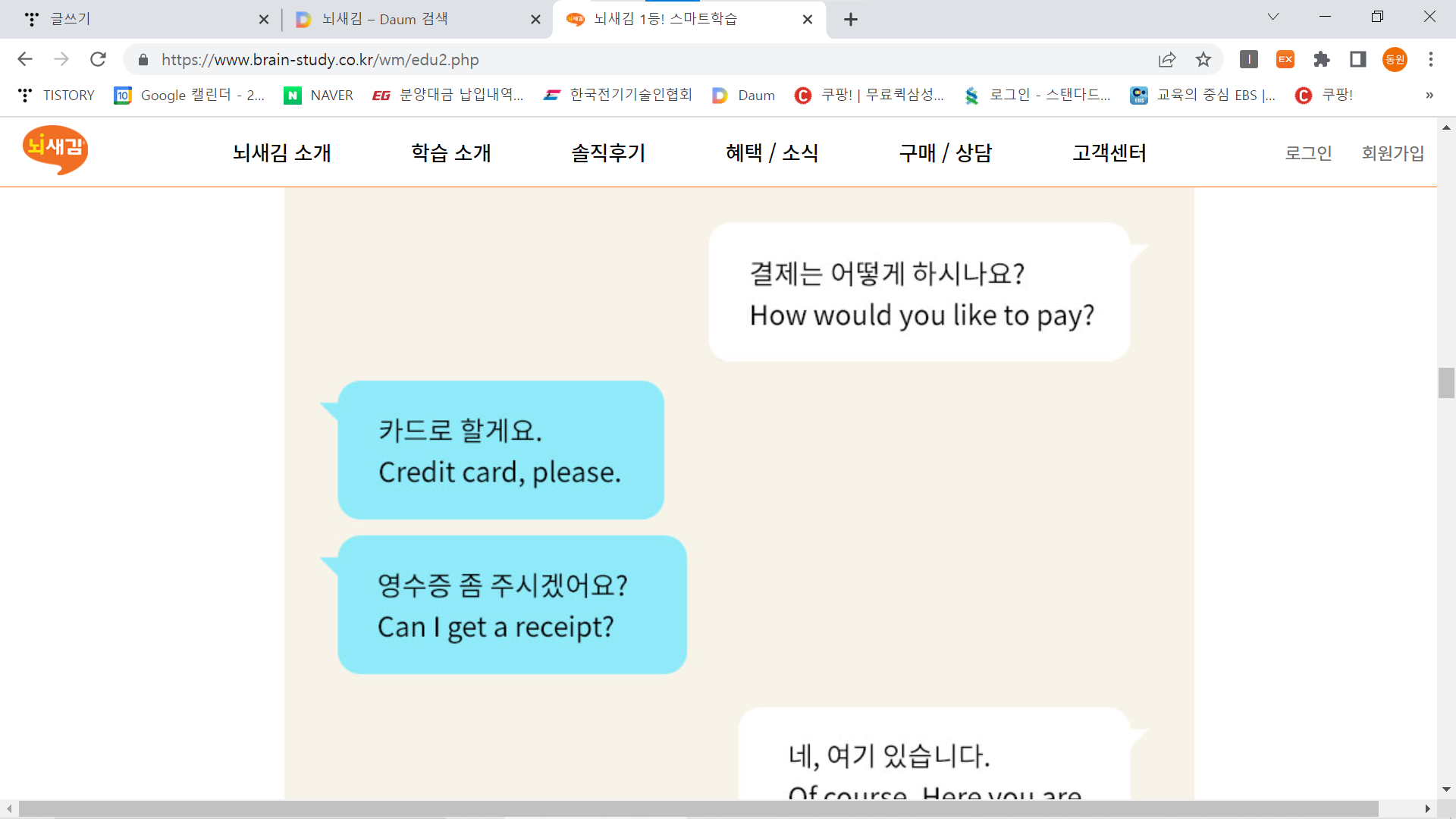The height and width of the screenshot is (819, 1456).
Task: Click the 로그인 link
Action: point(1308,152)
